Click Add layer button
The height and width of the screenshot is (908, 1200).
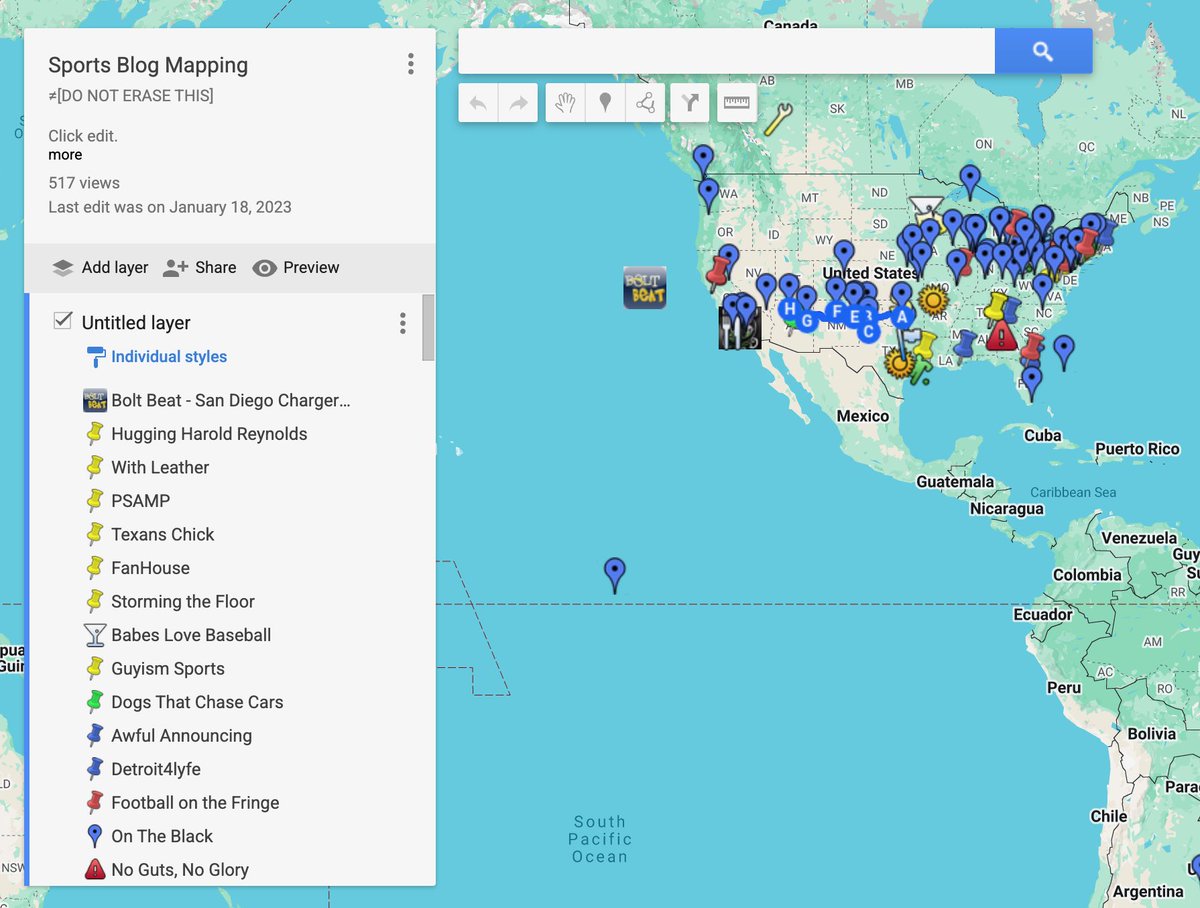tap(100, 267)
